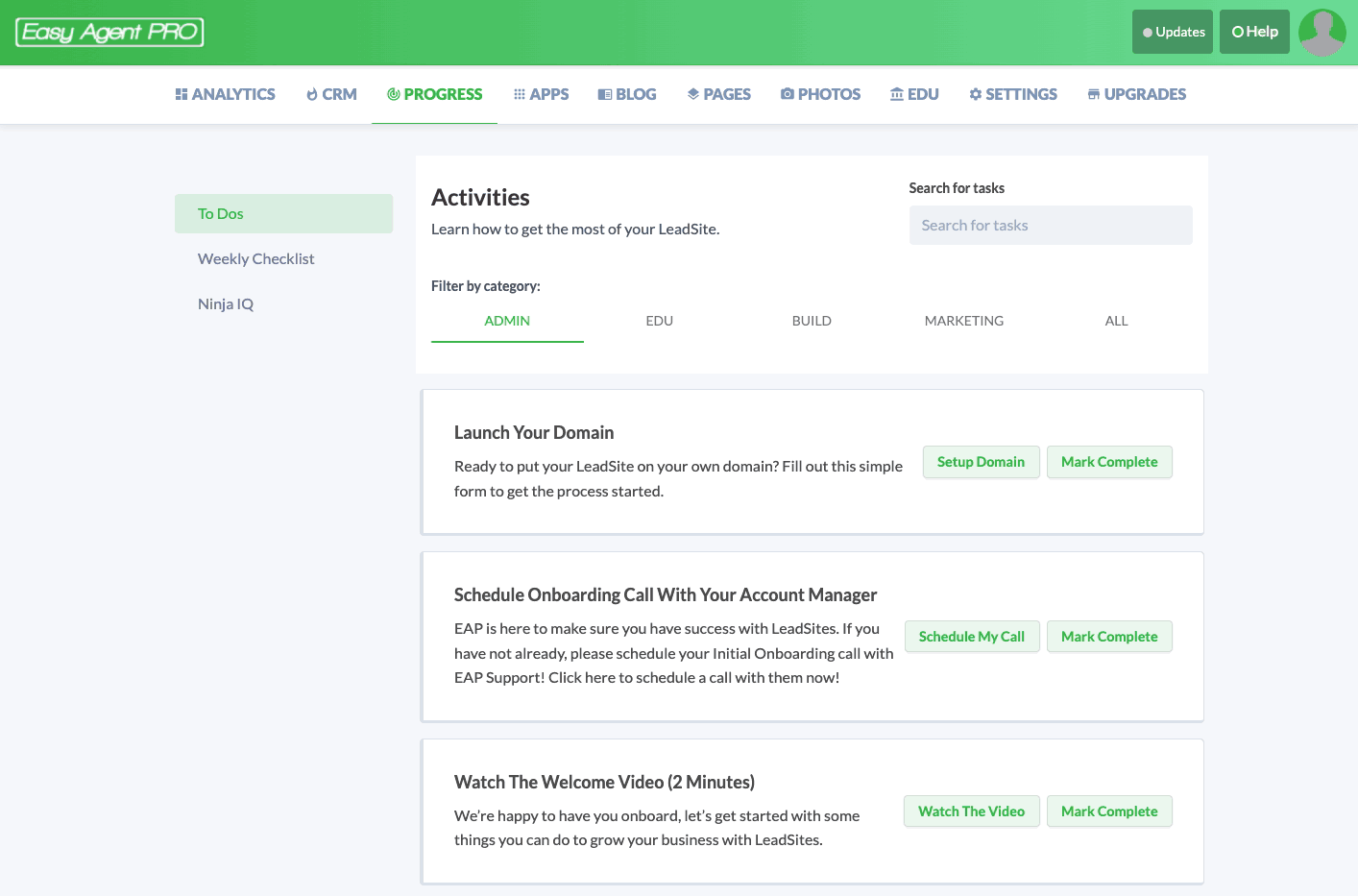Open Weekly Checklist in the sidebar
1358x896 pixels.
pos(283,258)
